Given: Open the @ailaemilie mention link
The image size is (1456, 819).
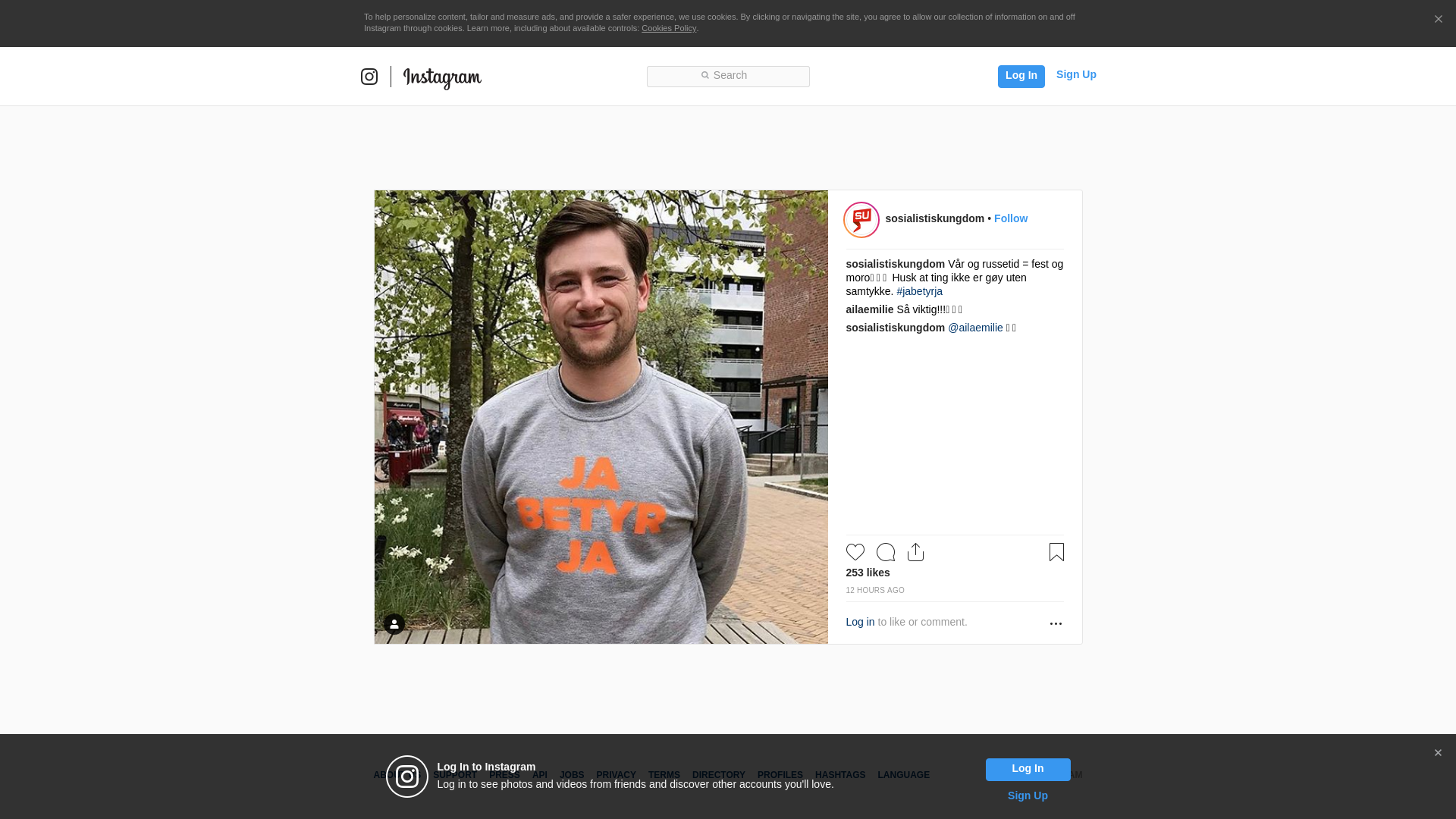Looking at the screenshot, I should coord(975,328).
